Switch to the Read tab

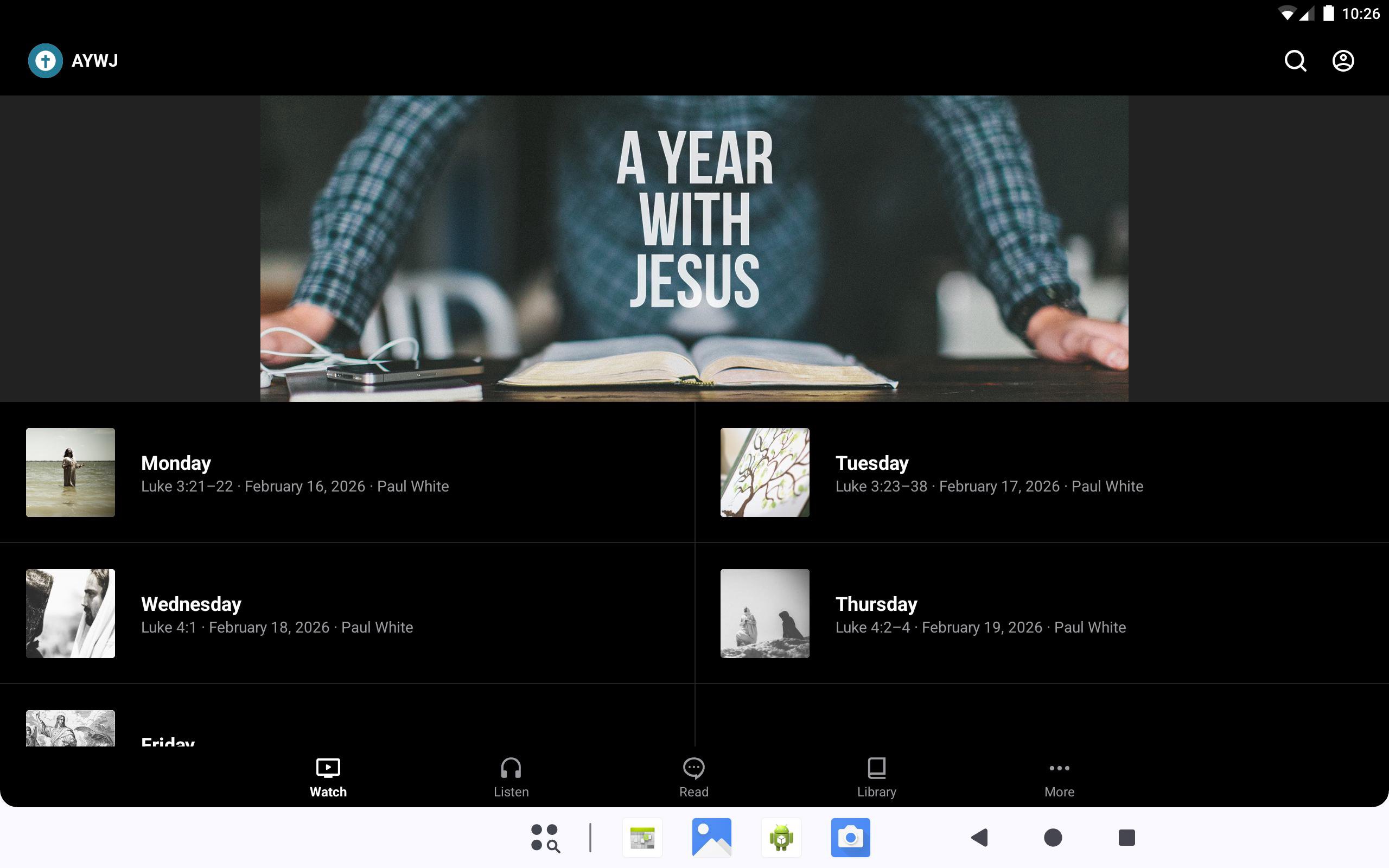point(693,777)
